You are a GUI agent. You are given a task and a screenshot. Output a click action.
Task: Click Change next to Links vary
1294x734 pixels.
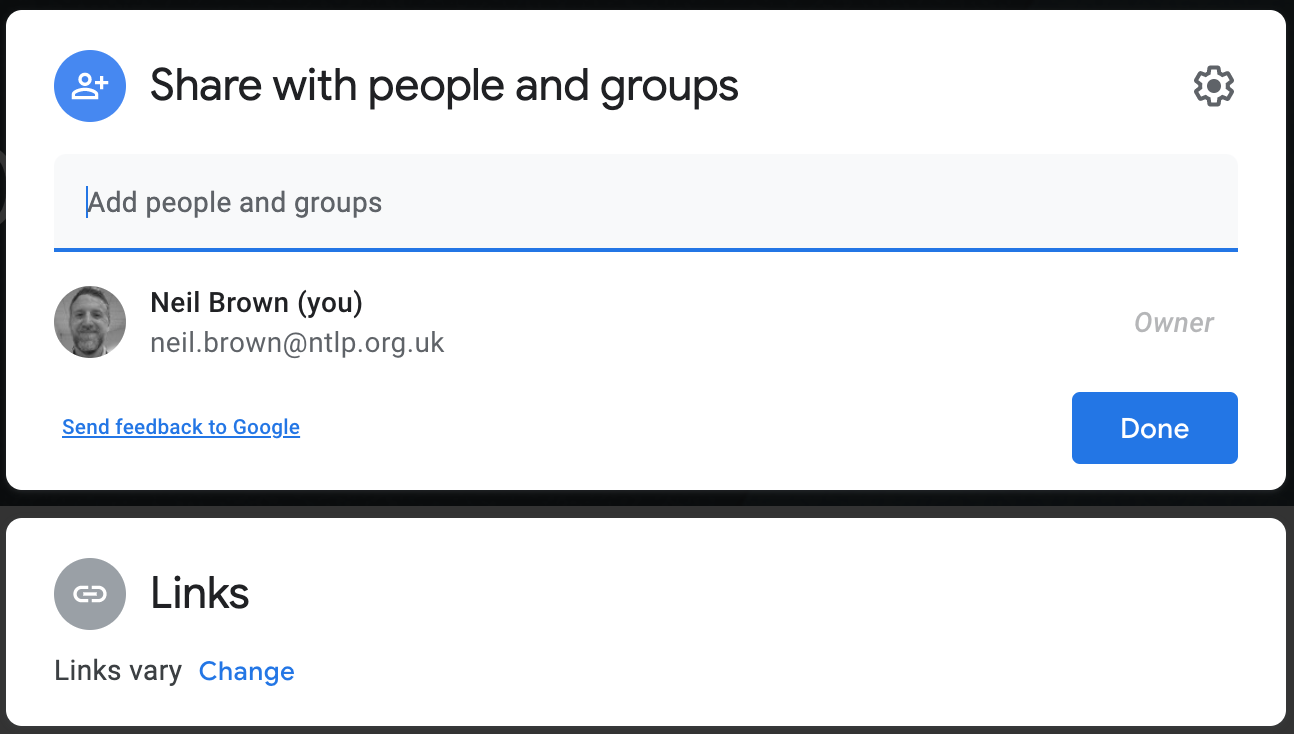247,671
